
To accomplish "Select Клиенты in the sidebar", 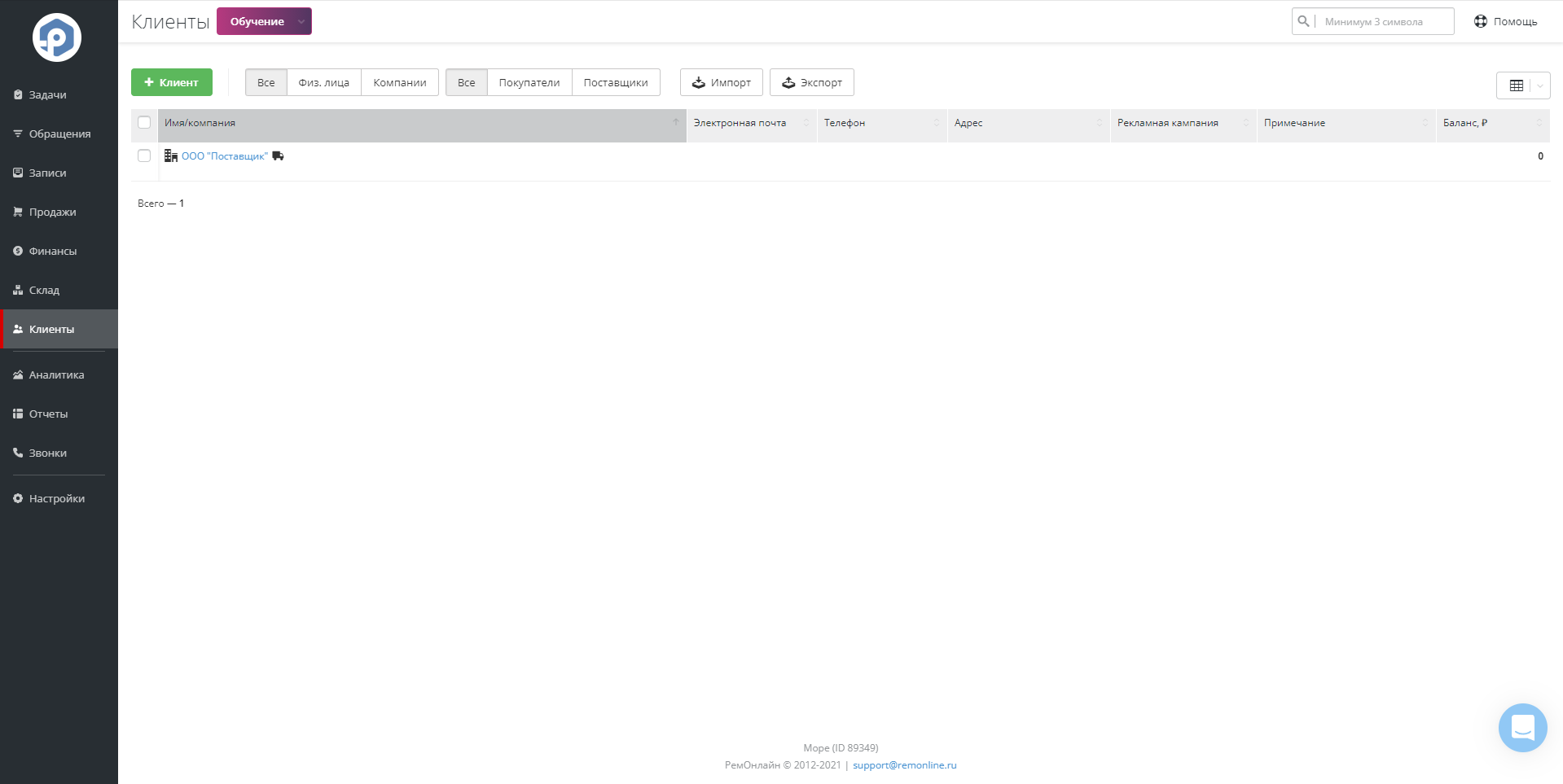I will [x=59, y=329].
